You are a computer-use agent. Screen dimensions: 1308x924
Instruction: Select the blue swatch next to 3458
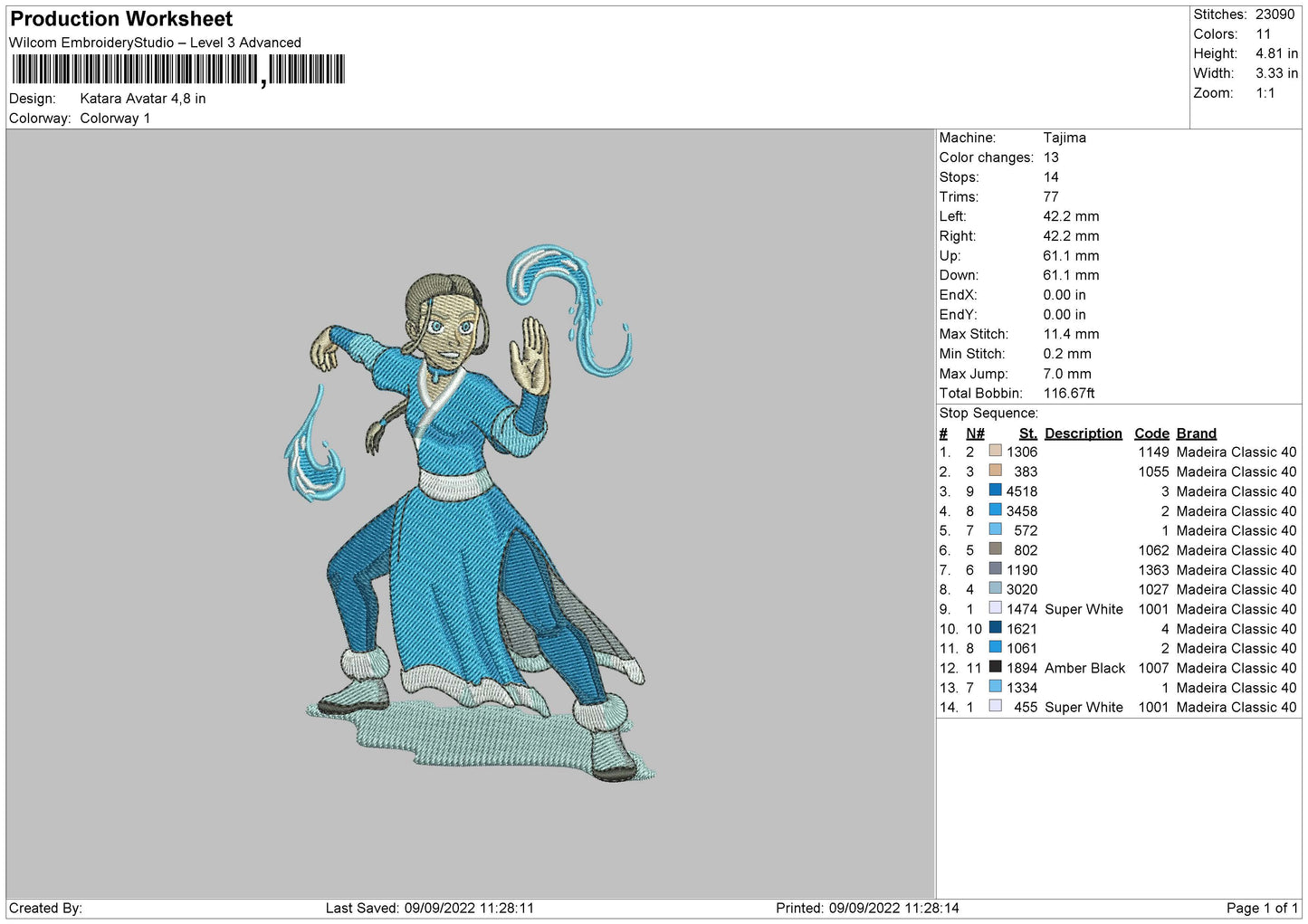tap(996, 510)
